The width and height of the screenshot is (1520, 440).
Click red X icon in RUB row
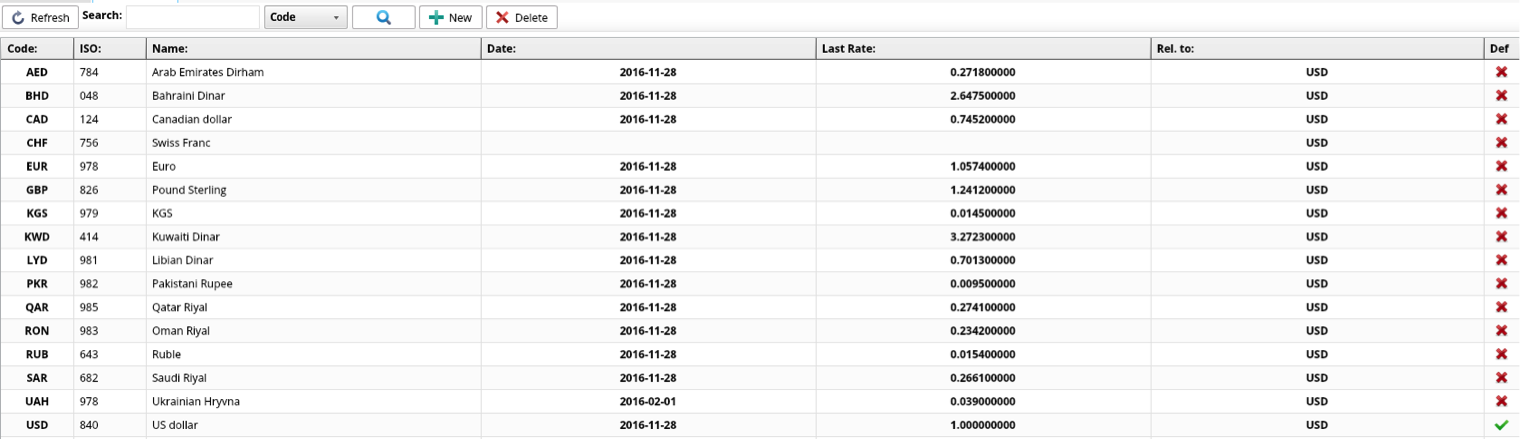pos(1500,354)
